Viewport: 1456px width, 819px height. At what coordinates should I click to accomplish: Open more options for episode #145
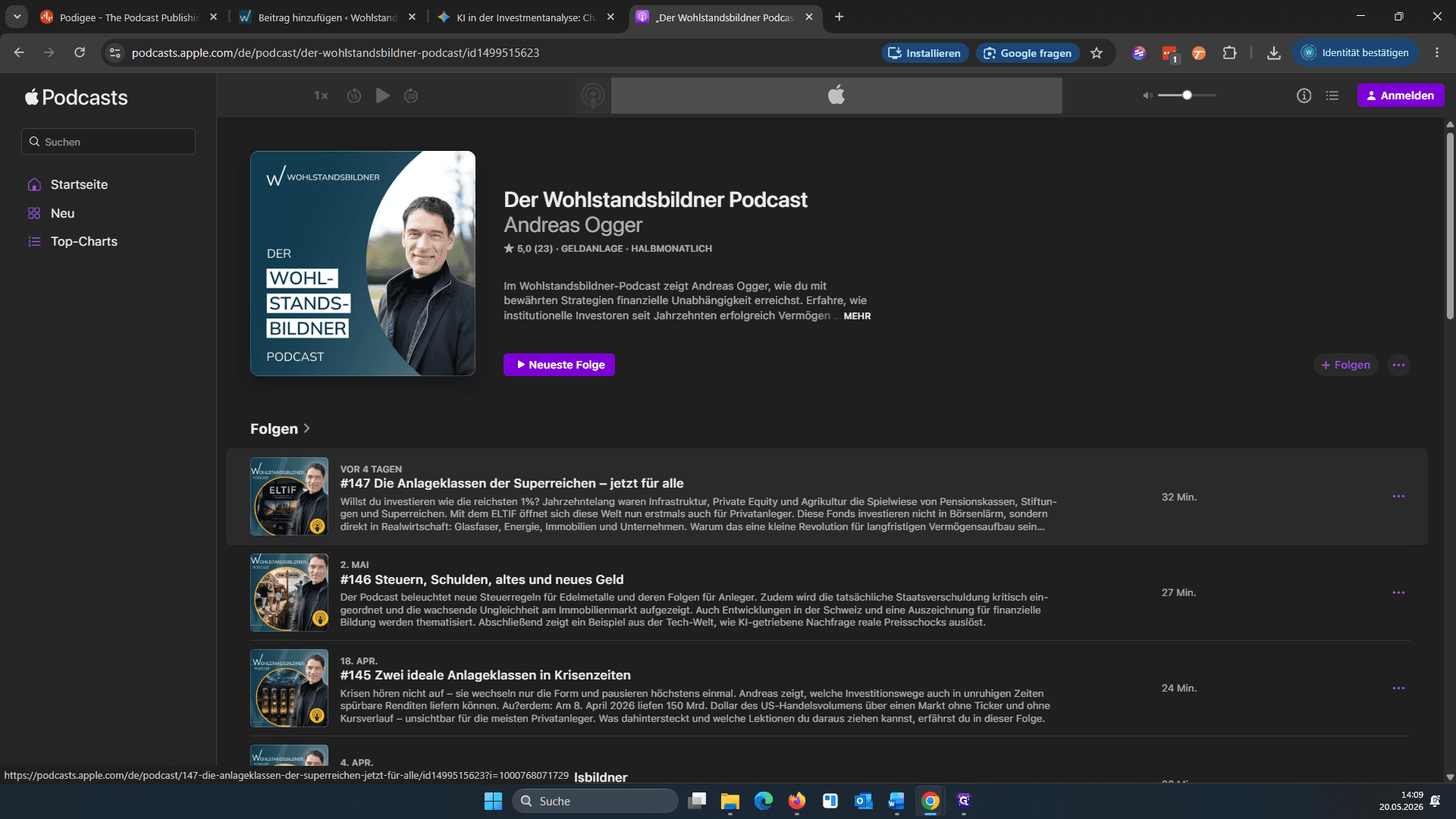1398,688
